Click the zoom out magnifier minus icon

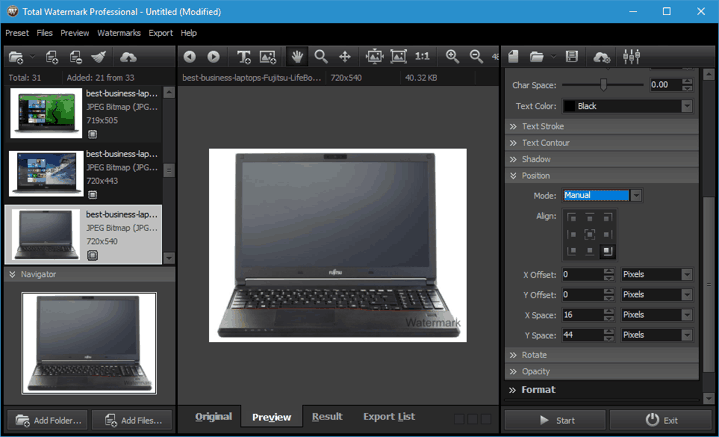coord(476,56)
